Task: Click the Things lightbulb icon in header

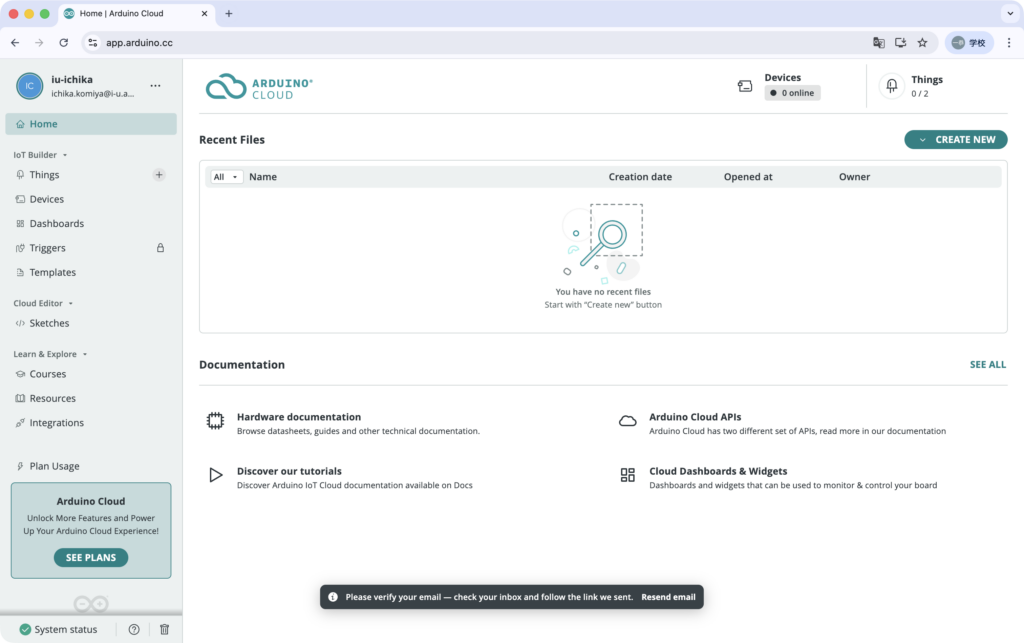Action: click(891, 86)
